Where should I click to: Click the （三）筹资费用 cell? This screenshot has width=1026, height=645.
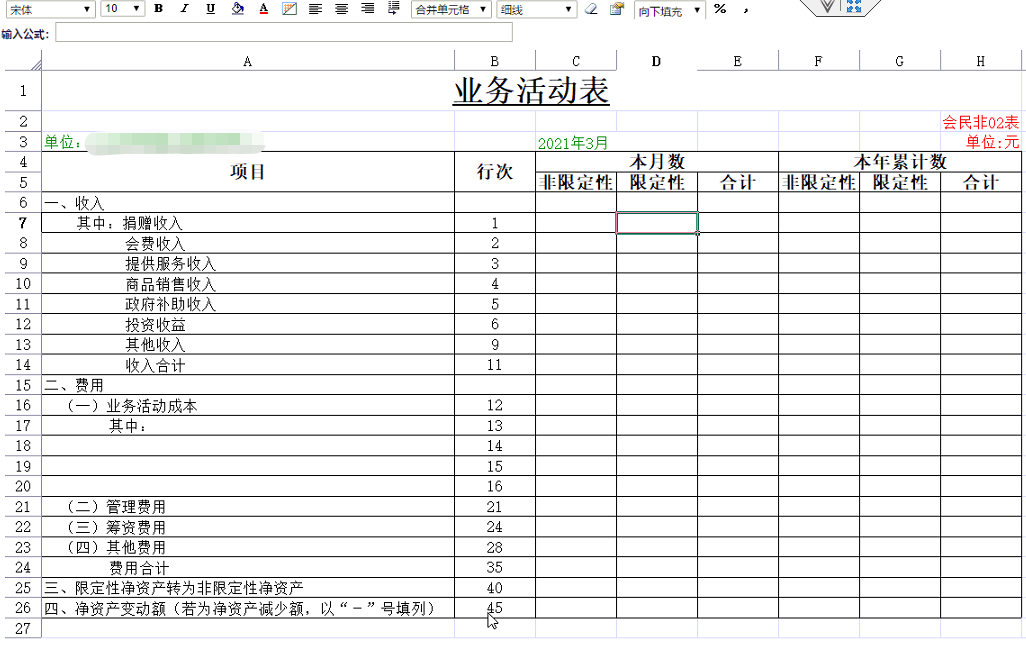click(247, 527)
